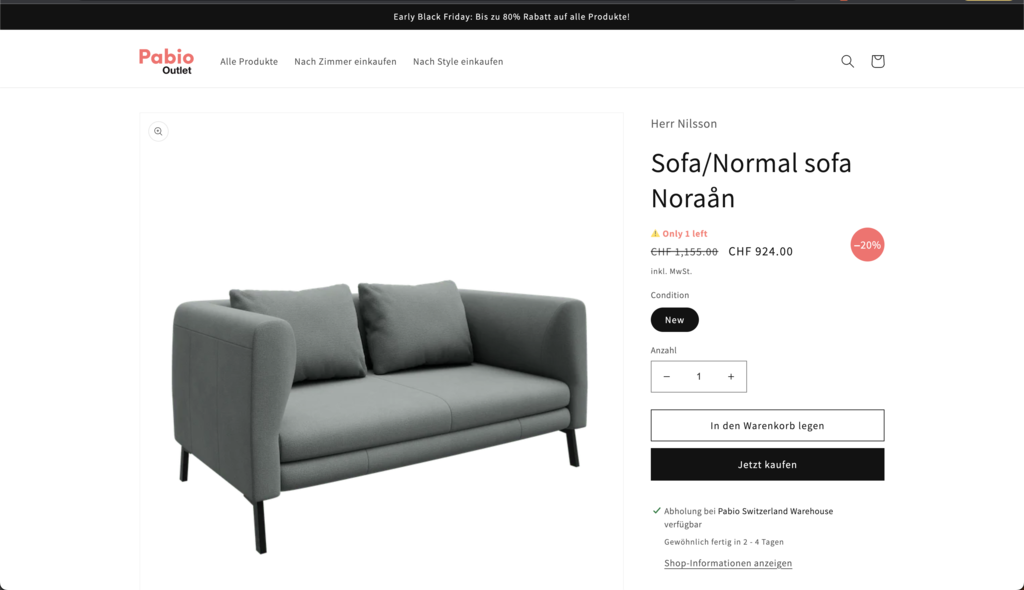Click the green pickup availability checkmark
Screen dimensions: 1024x590
(x=656, y=511)
